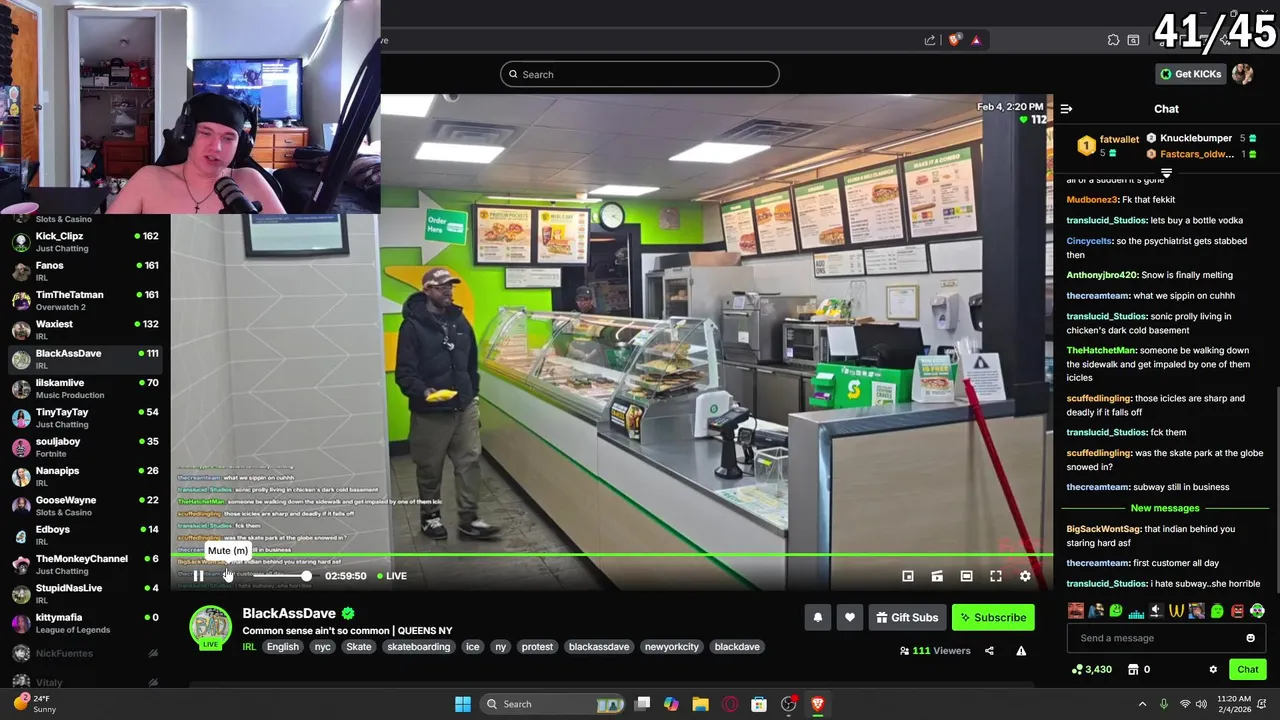Show hidden system tray icons chevron
The height and width of the screenshot is (720, 1280).
point(1142,704)
